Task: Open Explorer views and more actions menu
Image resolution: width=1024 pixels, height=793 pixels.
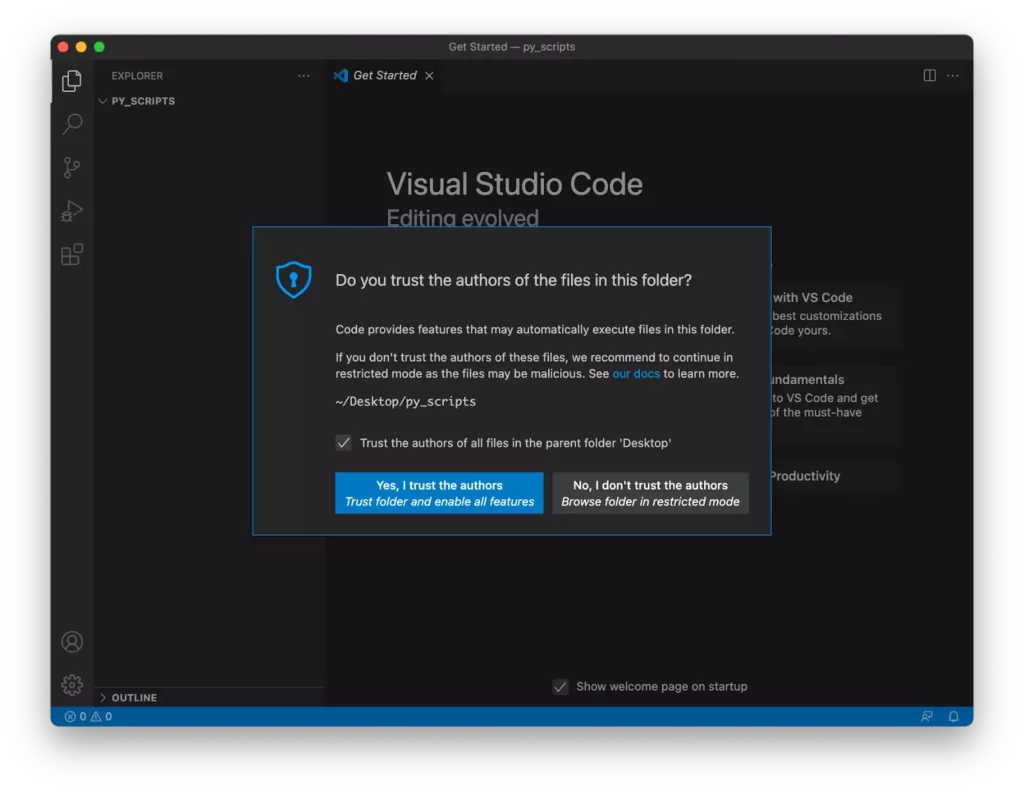Action: pos(304,76)
